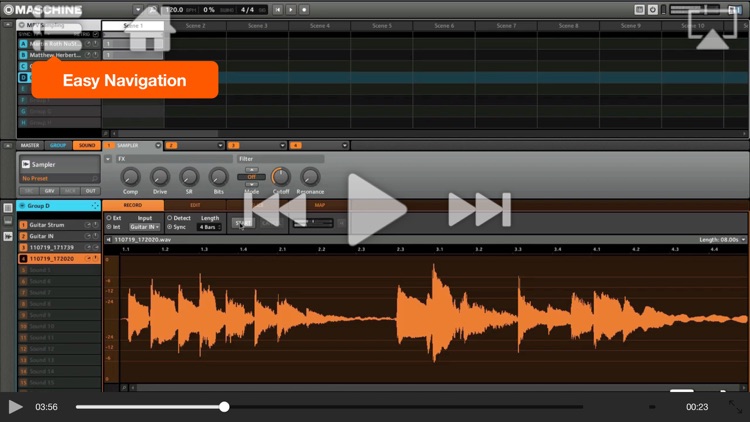Click the Resonance knob
Screen dimensions: 750x422
point(310,177)
